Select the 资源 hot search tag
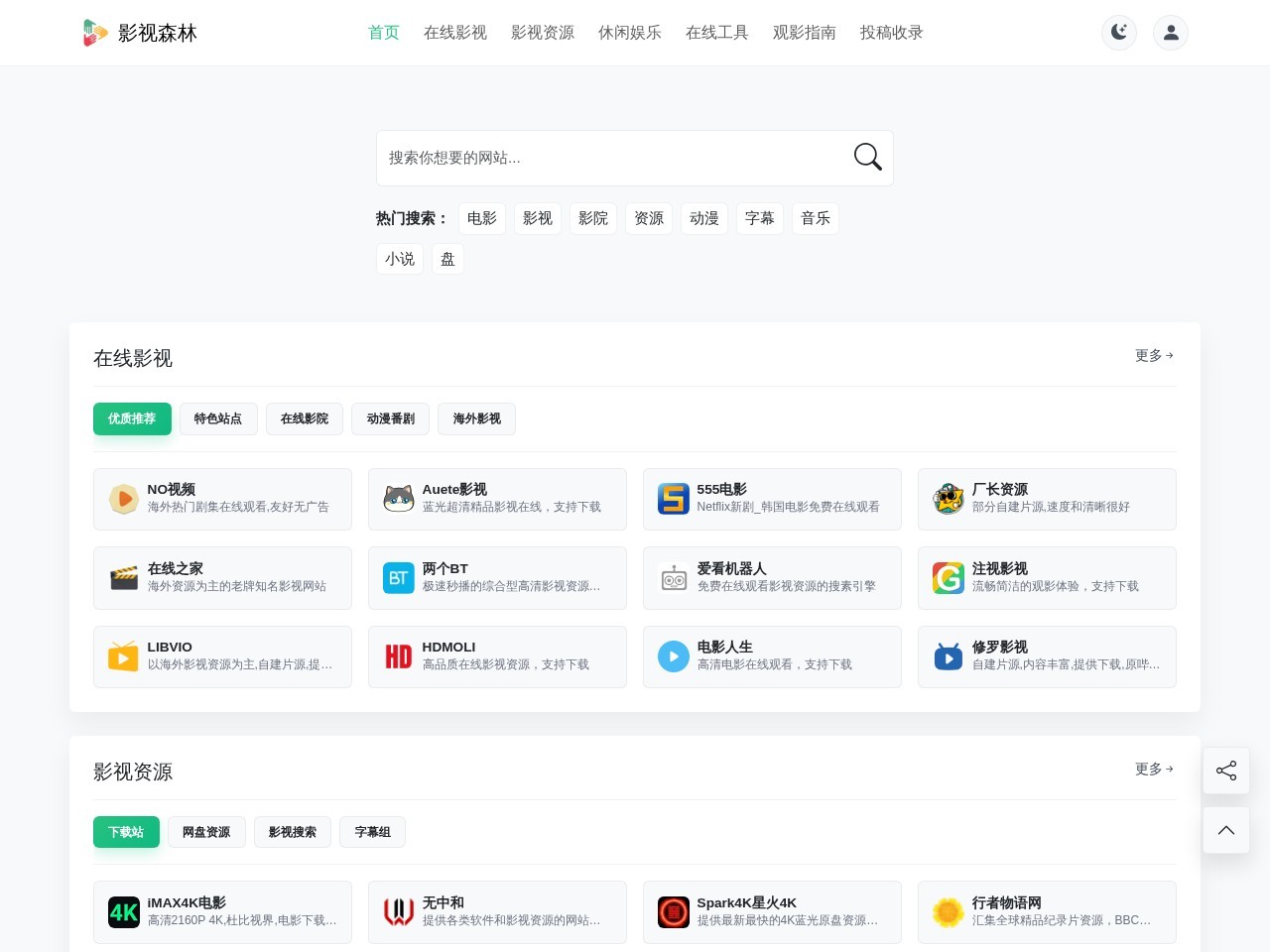Viewport: 1270px width, 952px height. point(649,218)
